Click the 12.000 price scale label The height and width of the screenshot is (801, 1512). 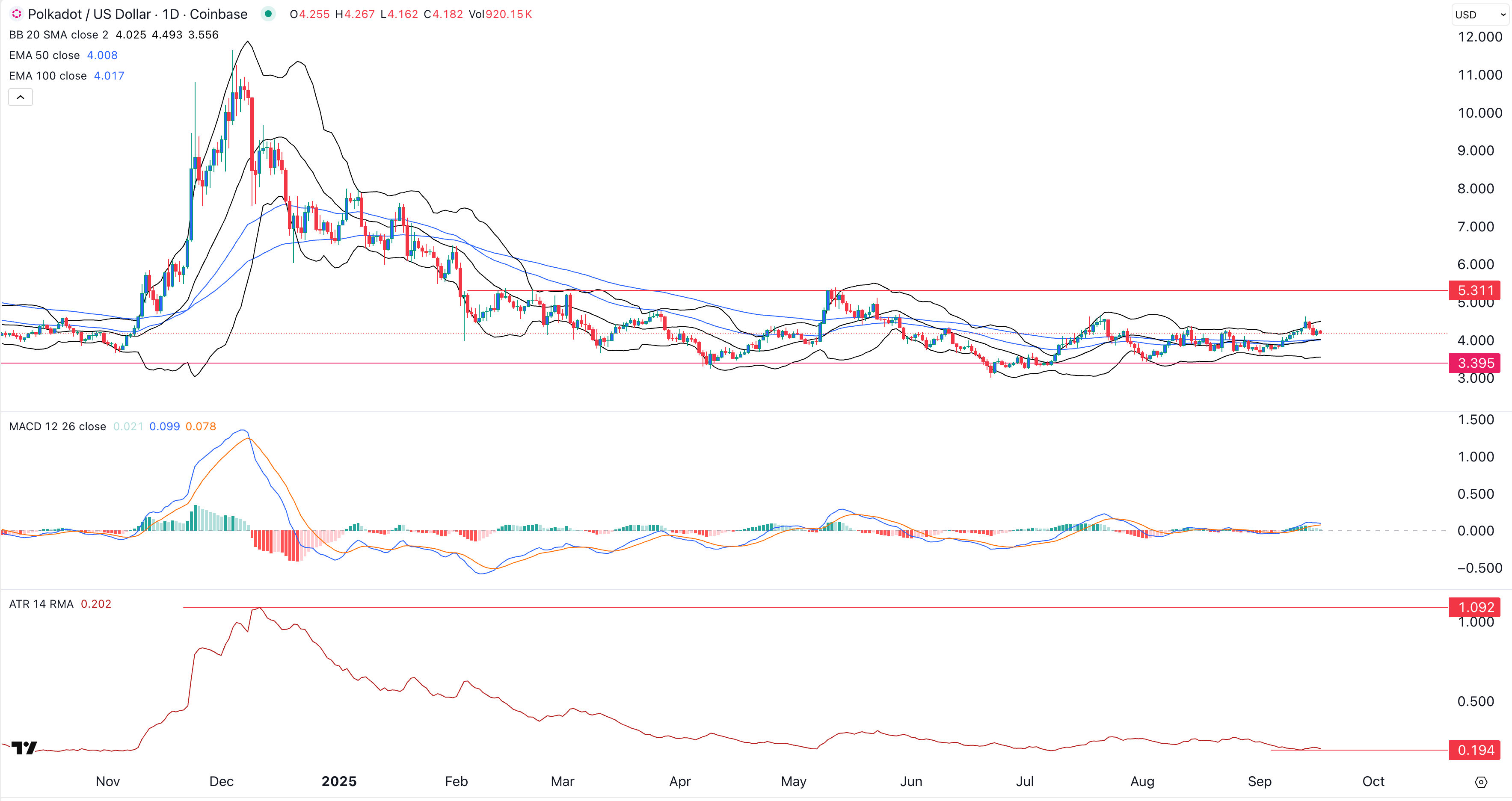[1480, 37]
